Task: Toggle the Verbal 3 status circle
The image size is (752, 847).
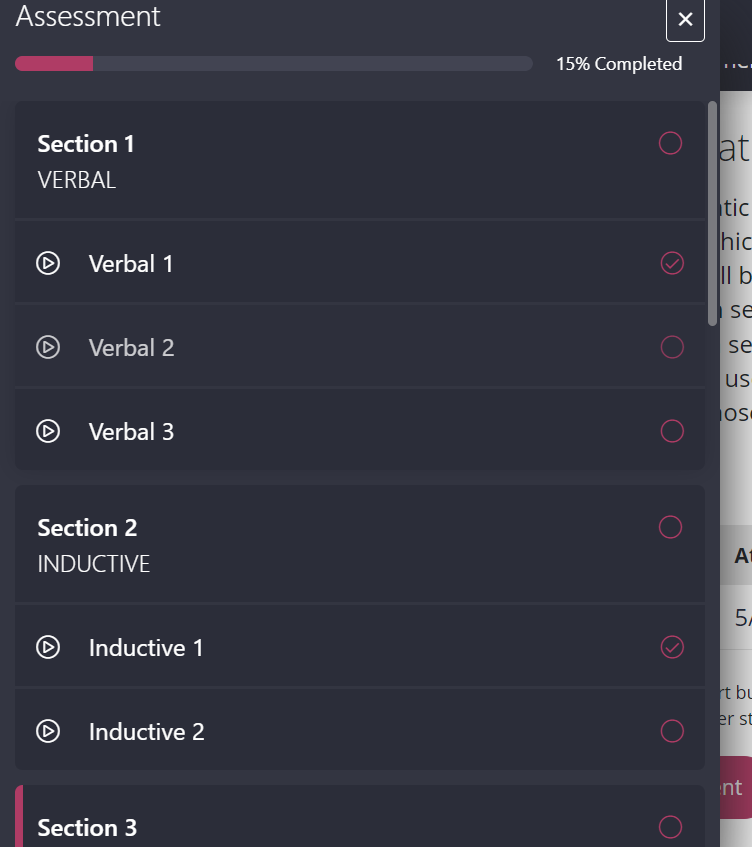Action: click(x=672, y=431)
